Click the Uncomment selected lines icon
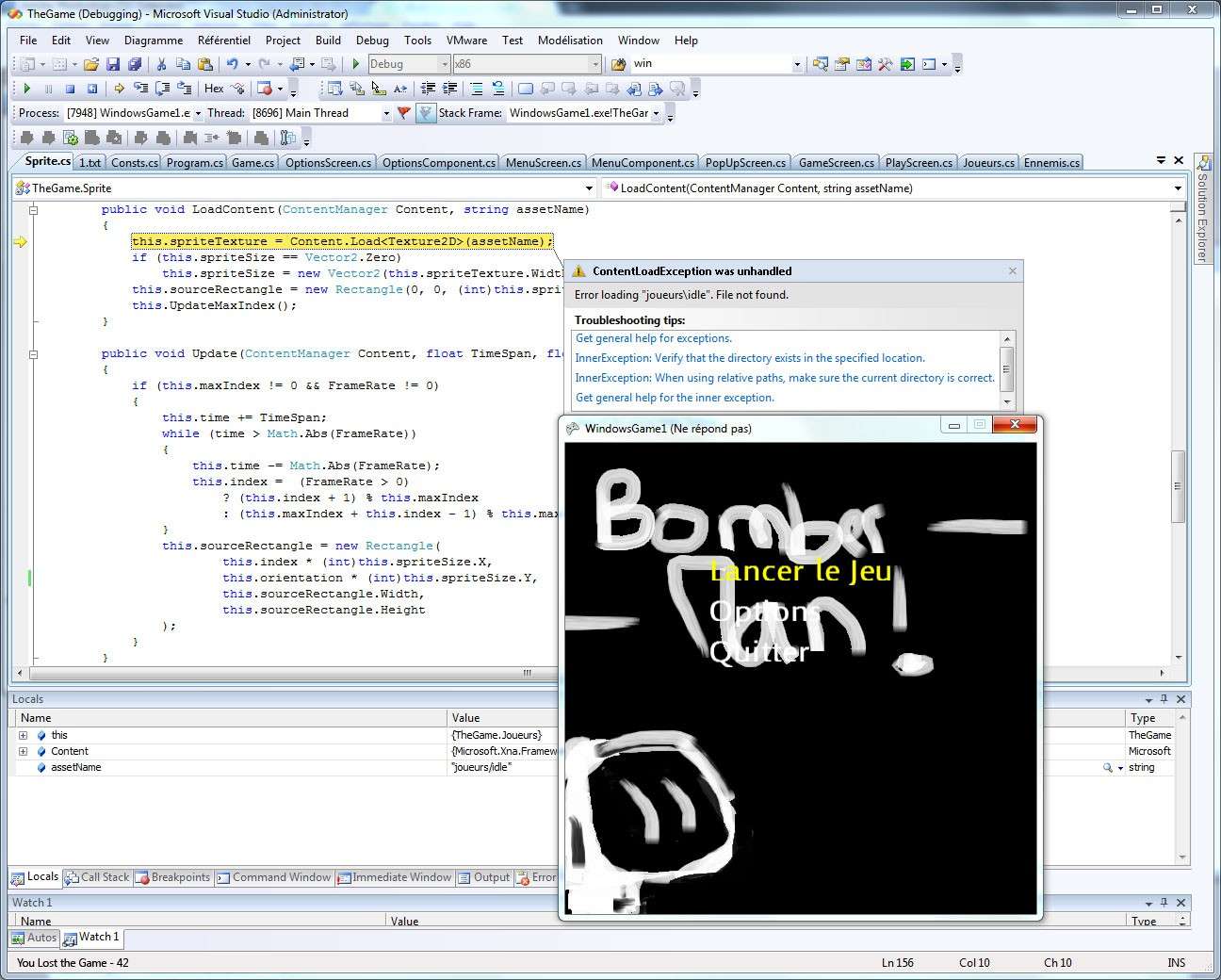Viewport: 1221px width, 980px height. (x=498, y=89)
